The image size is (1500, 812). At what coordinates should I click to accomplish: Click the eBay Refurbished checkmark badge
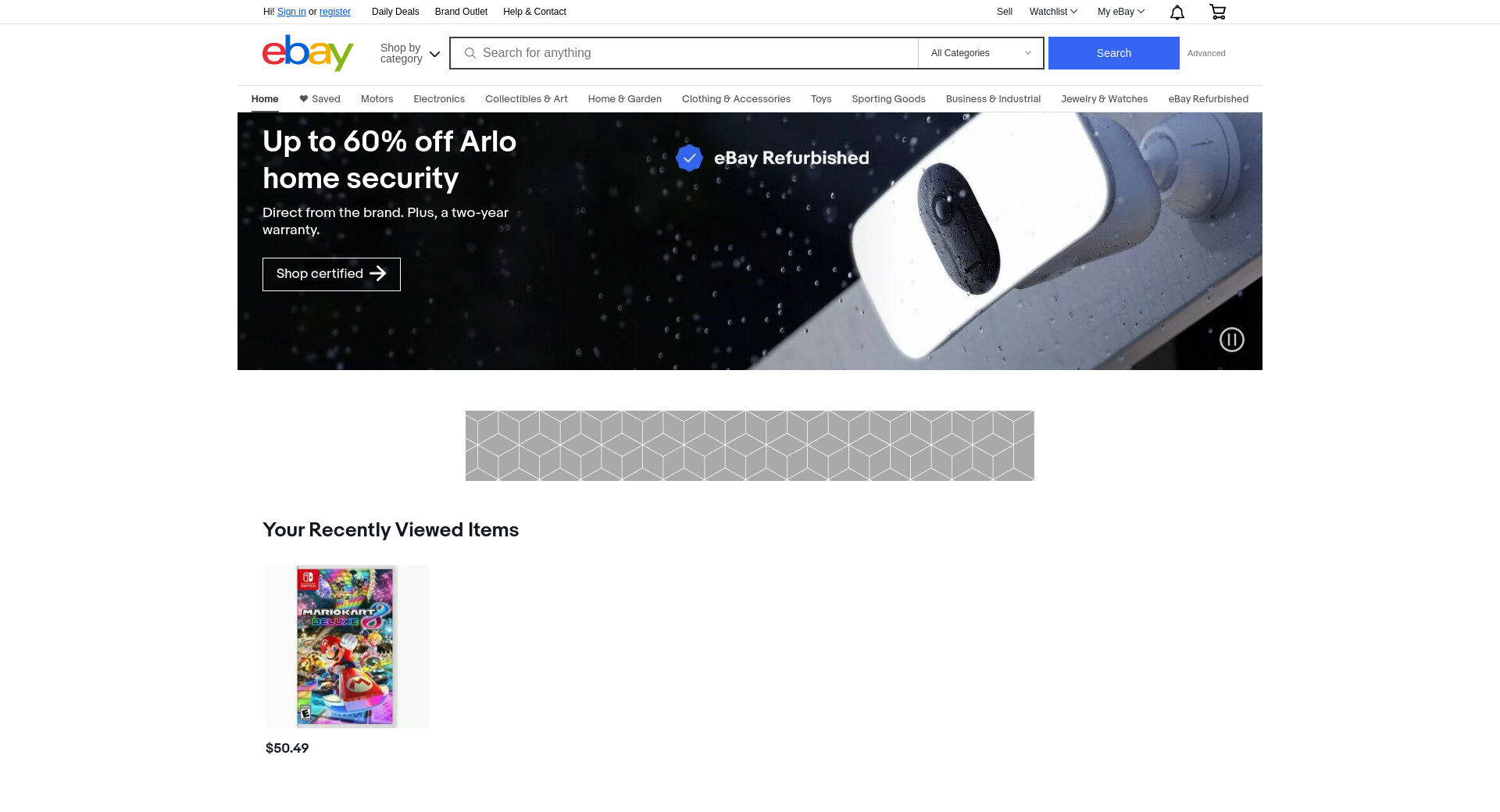click(689, 158)
